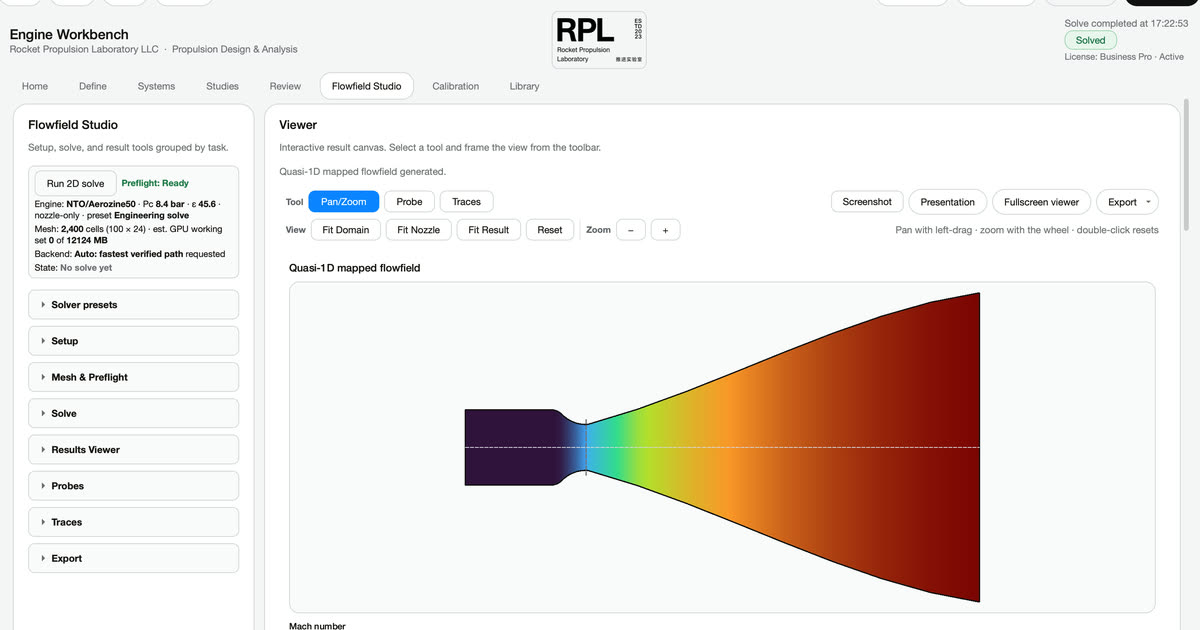
Task: Expand the Probes section
Action: (x=133, y=486)
